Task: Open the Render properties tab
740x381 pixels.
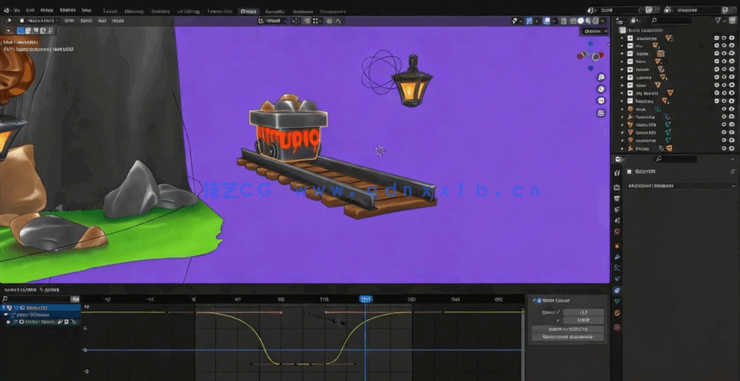Action: 617,187
